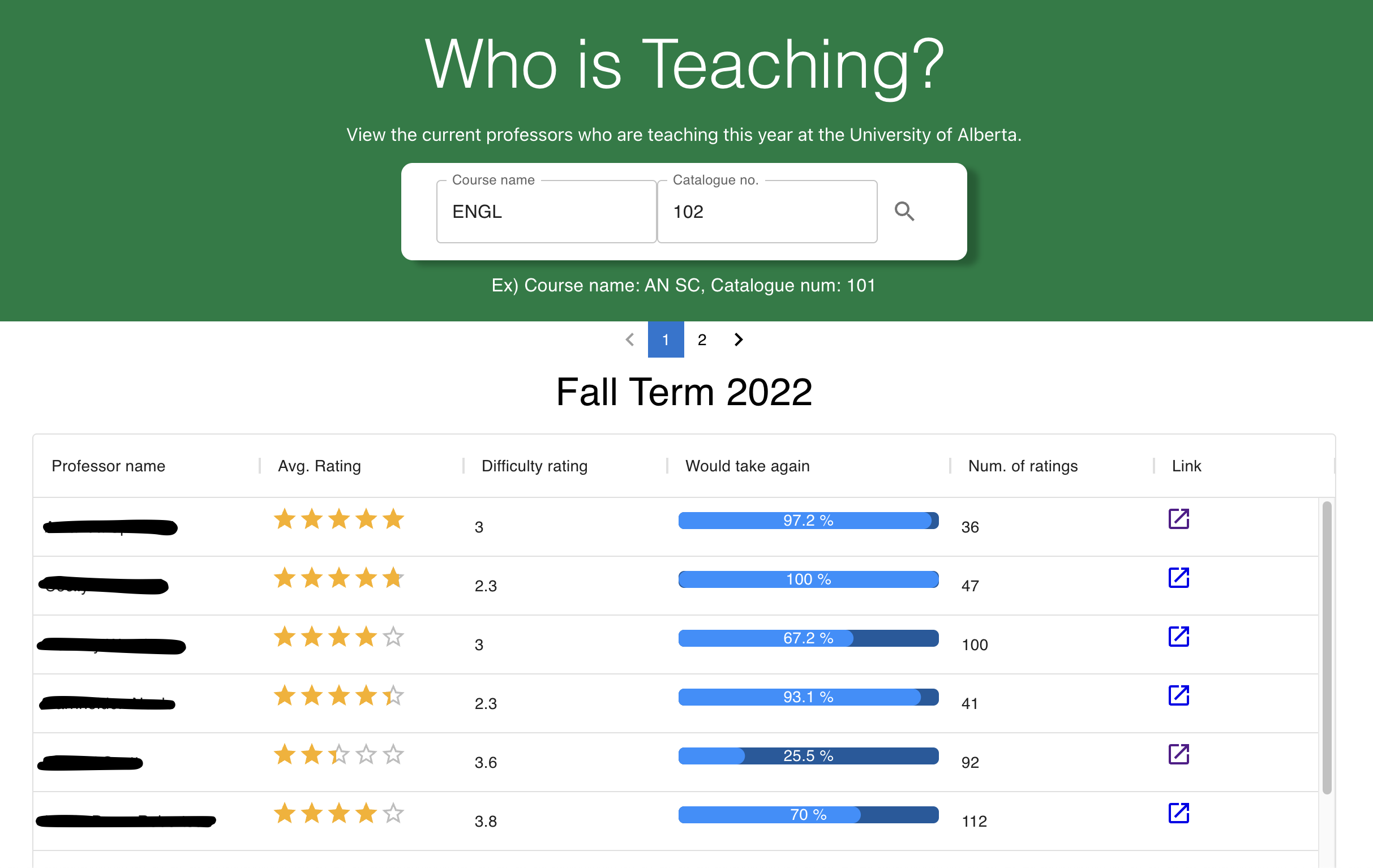Open external link for 67.2% professor row

coord(1178,637)
